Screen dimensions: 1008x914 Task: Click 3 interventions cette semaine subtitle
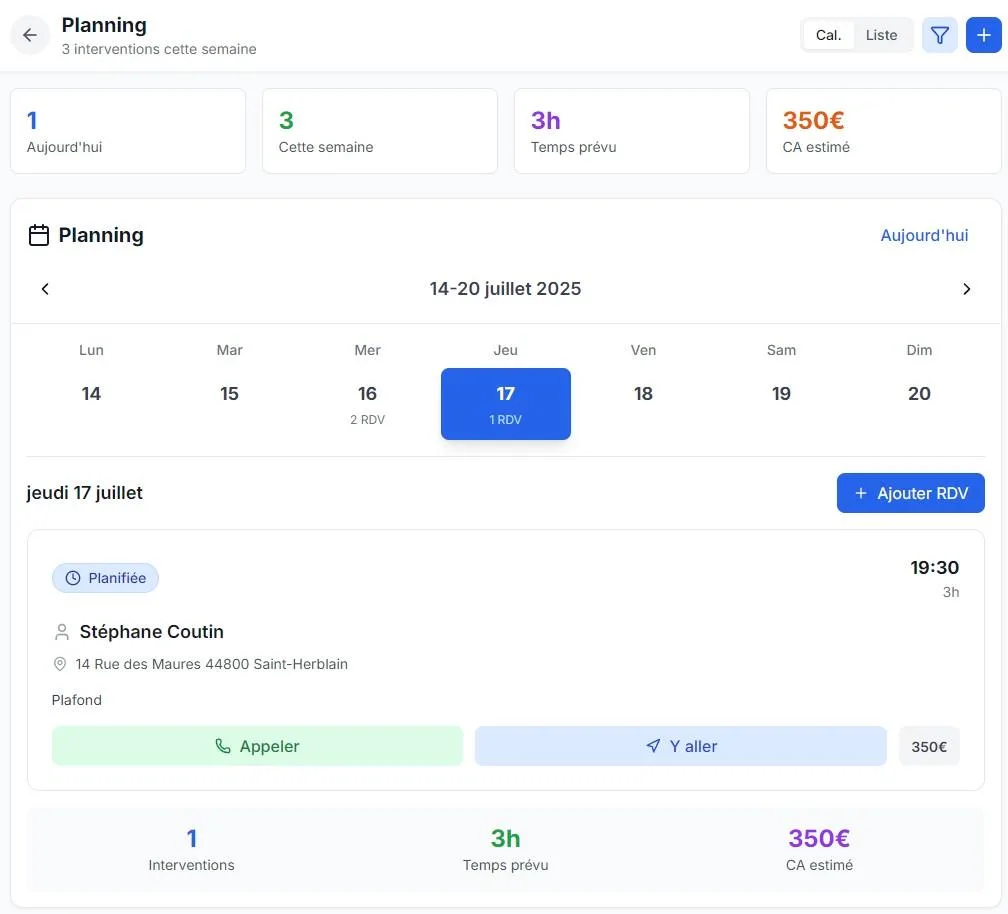point(159,49)
